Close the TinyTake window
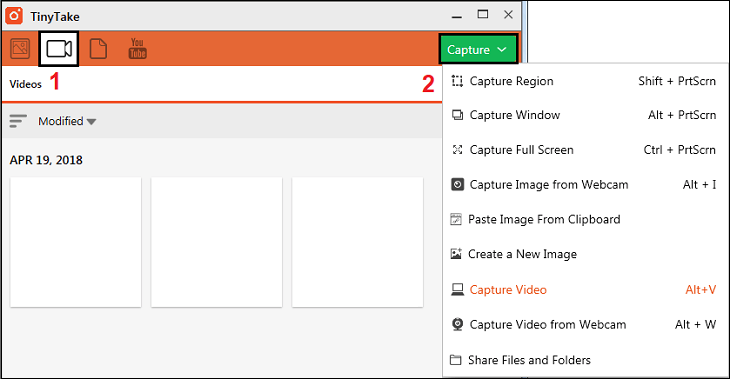The width and height of the screenshot is (730, 379). [x=508, y=15]
